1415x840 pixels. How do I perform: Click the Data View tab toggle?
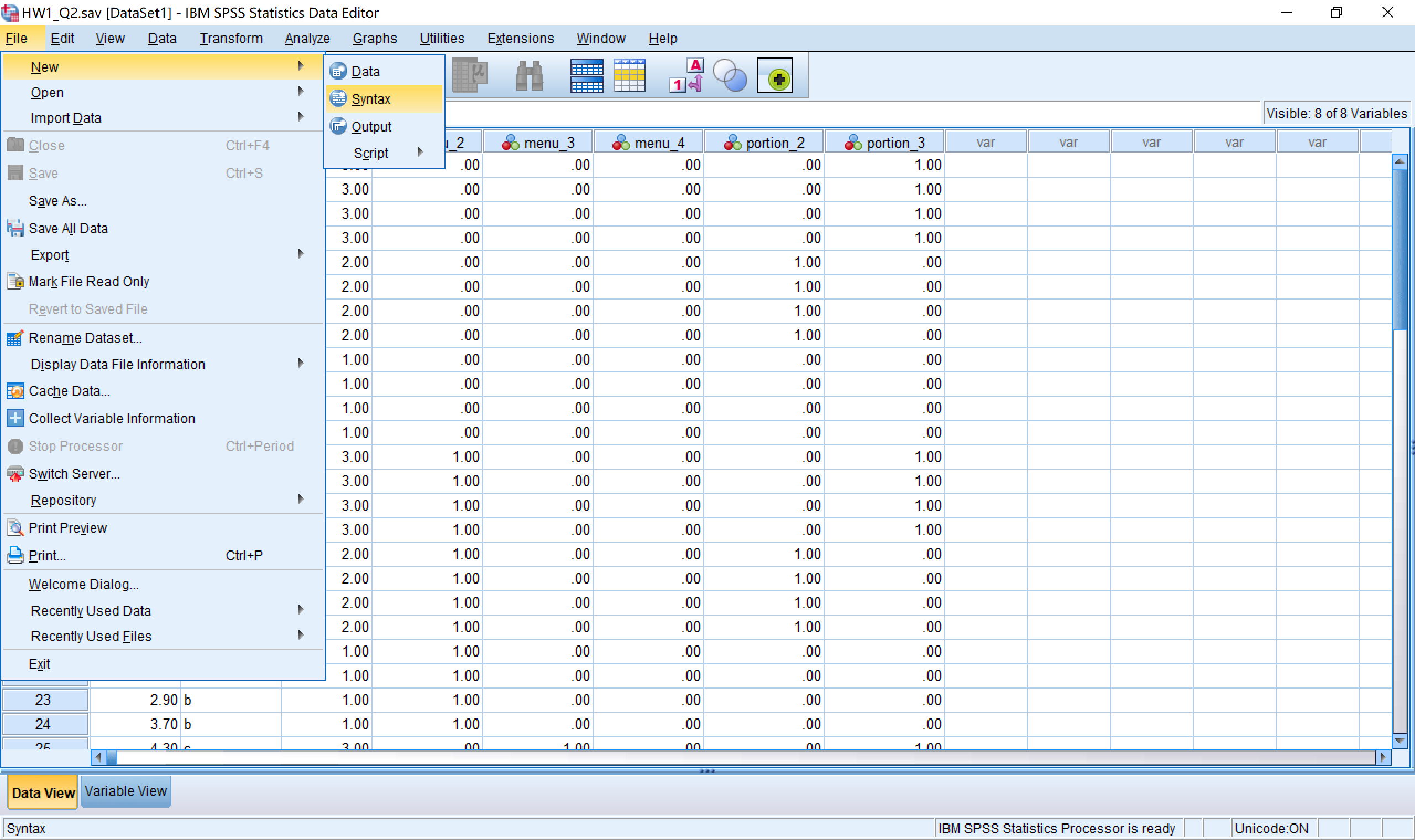click(42, 792)
